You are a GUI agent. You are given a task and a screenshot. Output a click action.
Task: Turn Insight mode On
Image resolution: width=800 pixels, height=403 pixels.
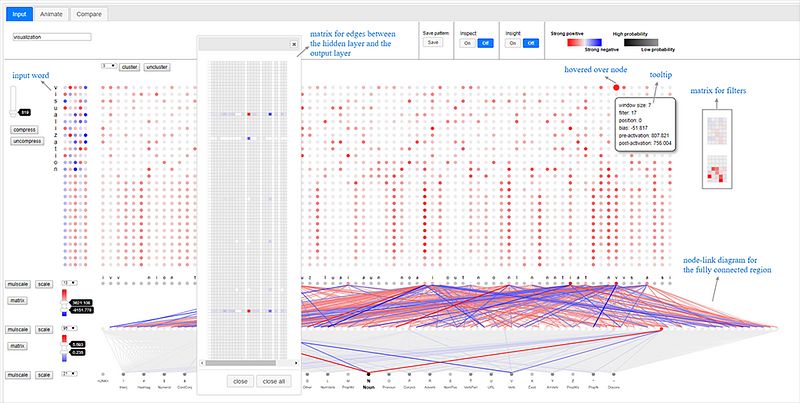point(510,42)
